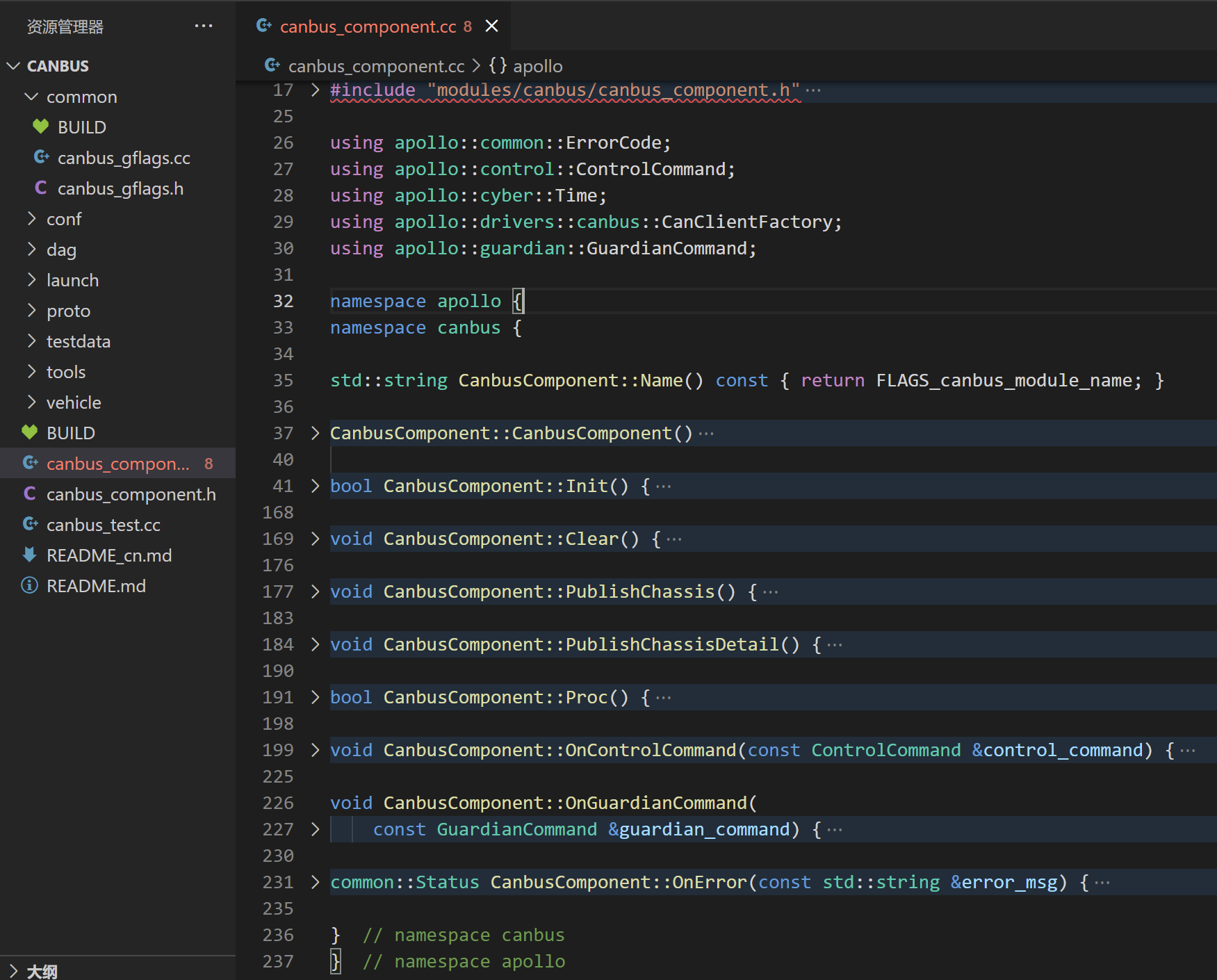This screenshot has width=1217, height=980.
Task: Click the C++ icon in the editor tab
Action: pos(264,26)
